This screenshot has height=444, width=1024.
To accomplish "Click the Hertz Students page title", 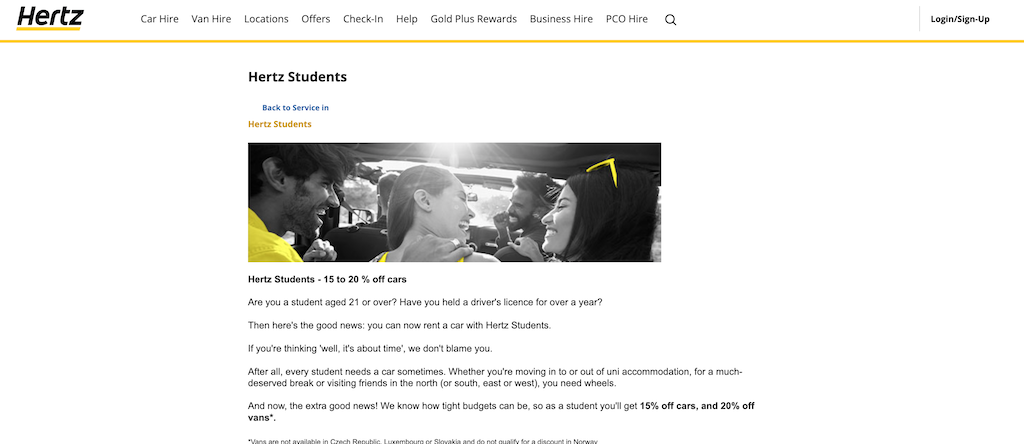I will [x=297, y=77].
